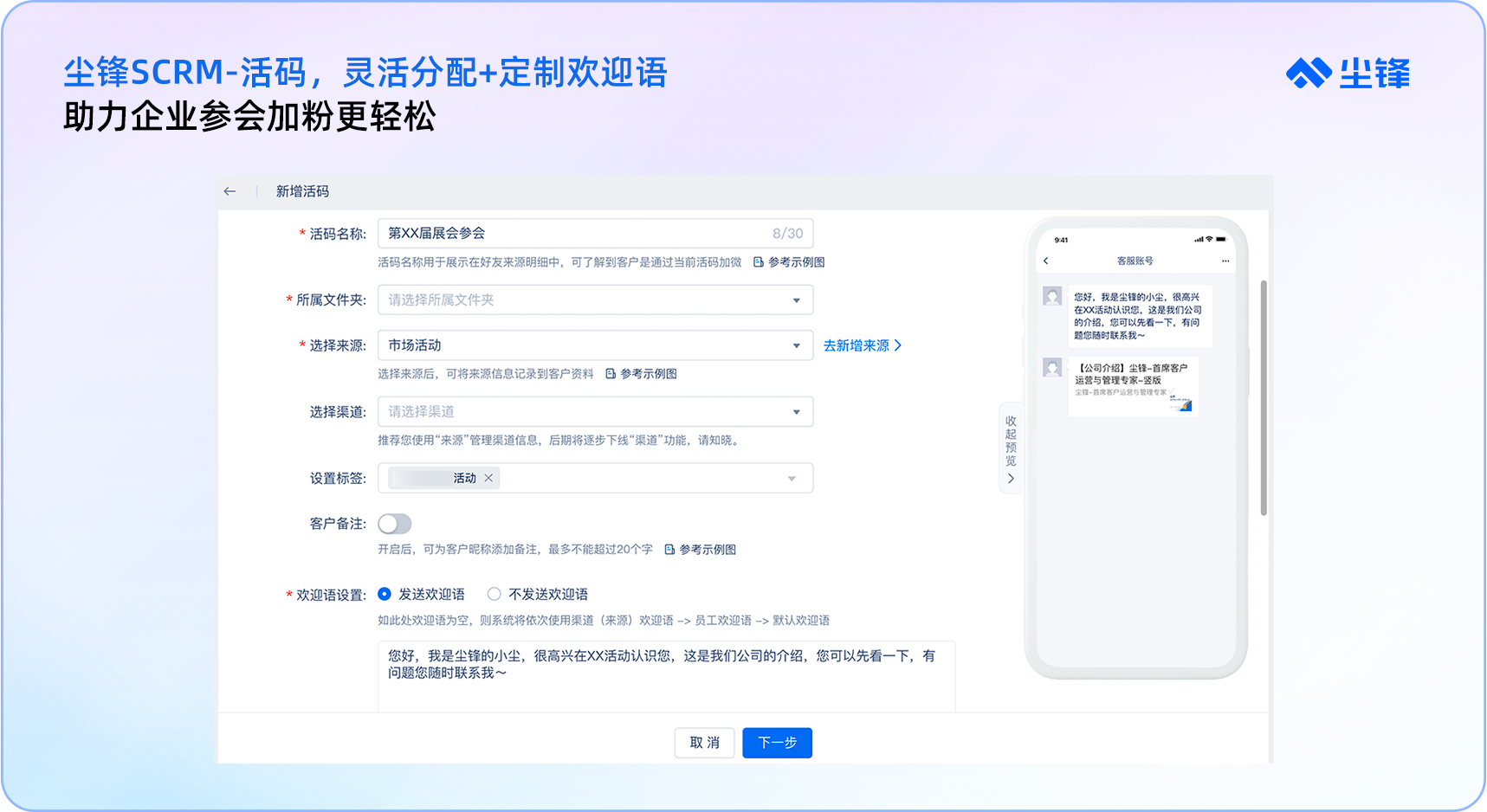Enable the 客户备注 toggle switch

(395, 524)
